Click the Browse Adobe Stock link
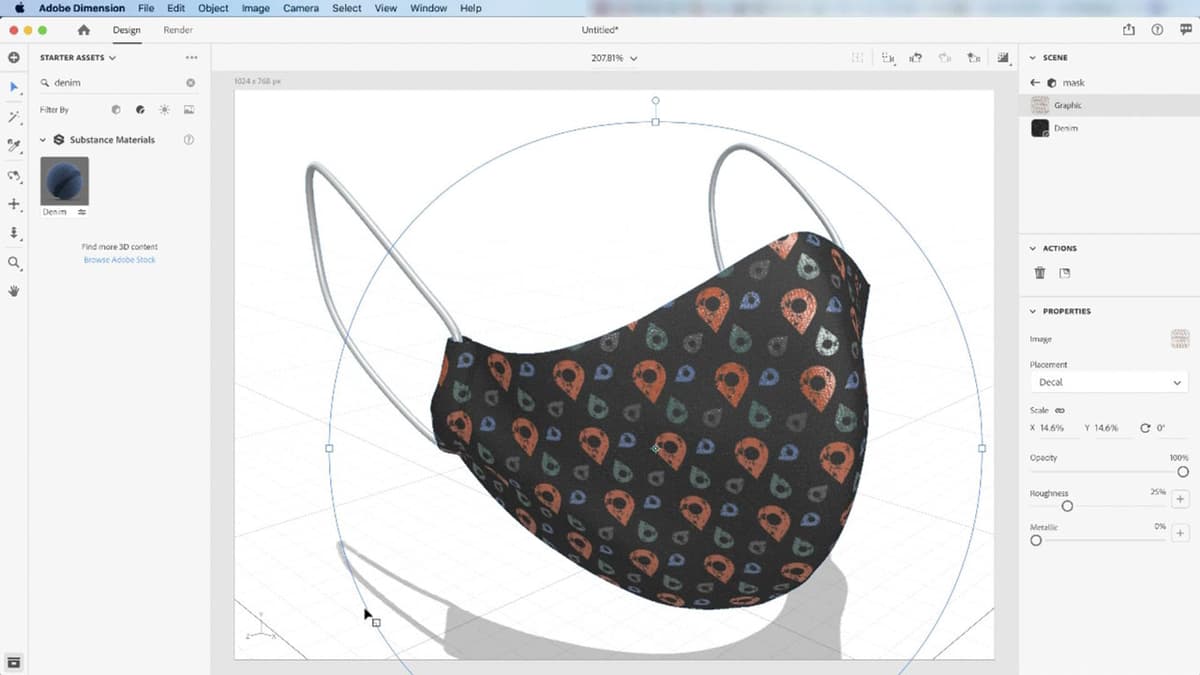1200x675 pixels. point(119,259)
